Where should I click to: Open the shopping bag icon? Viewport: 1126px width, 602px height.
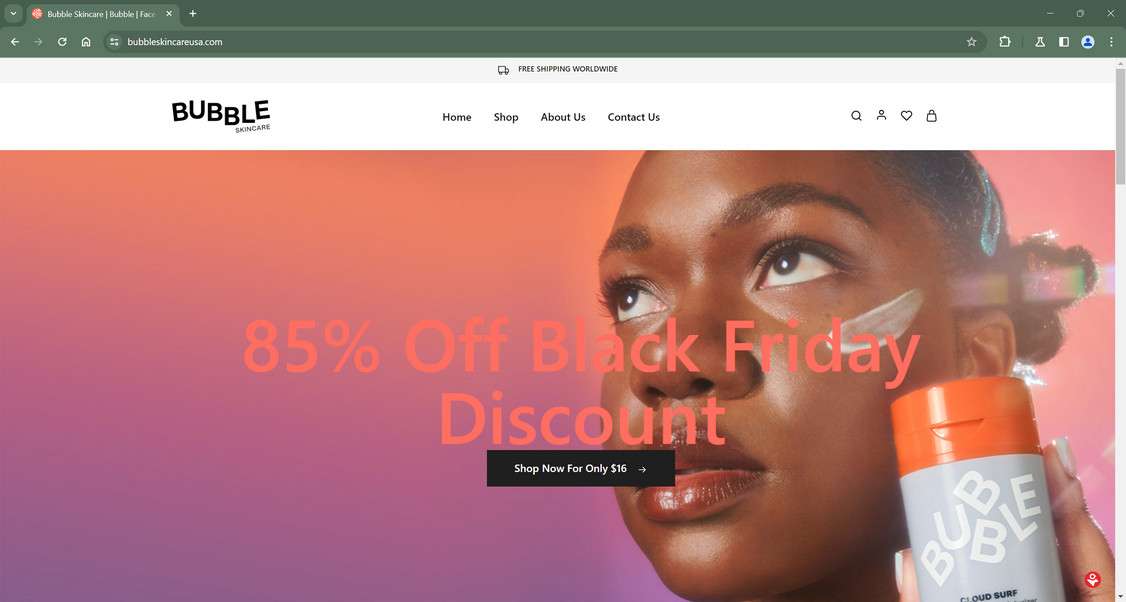pyautogui.click(x=931, y=116)
